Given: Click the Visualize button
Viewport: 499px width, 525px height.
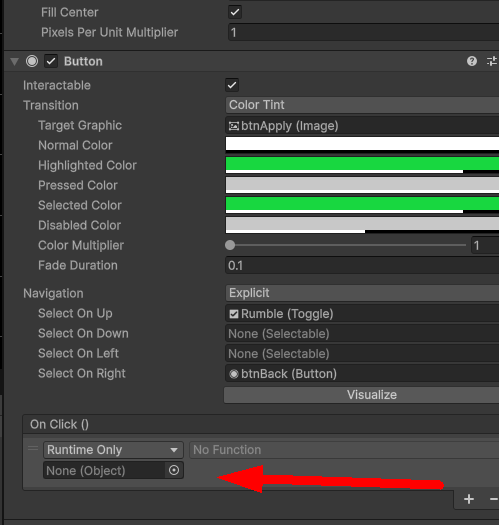Looking at the screenshot, I should (361, 395).
